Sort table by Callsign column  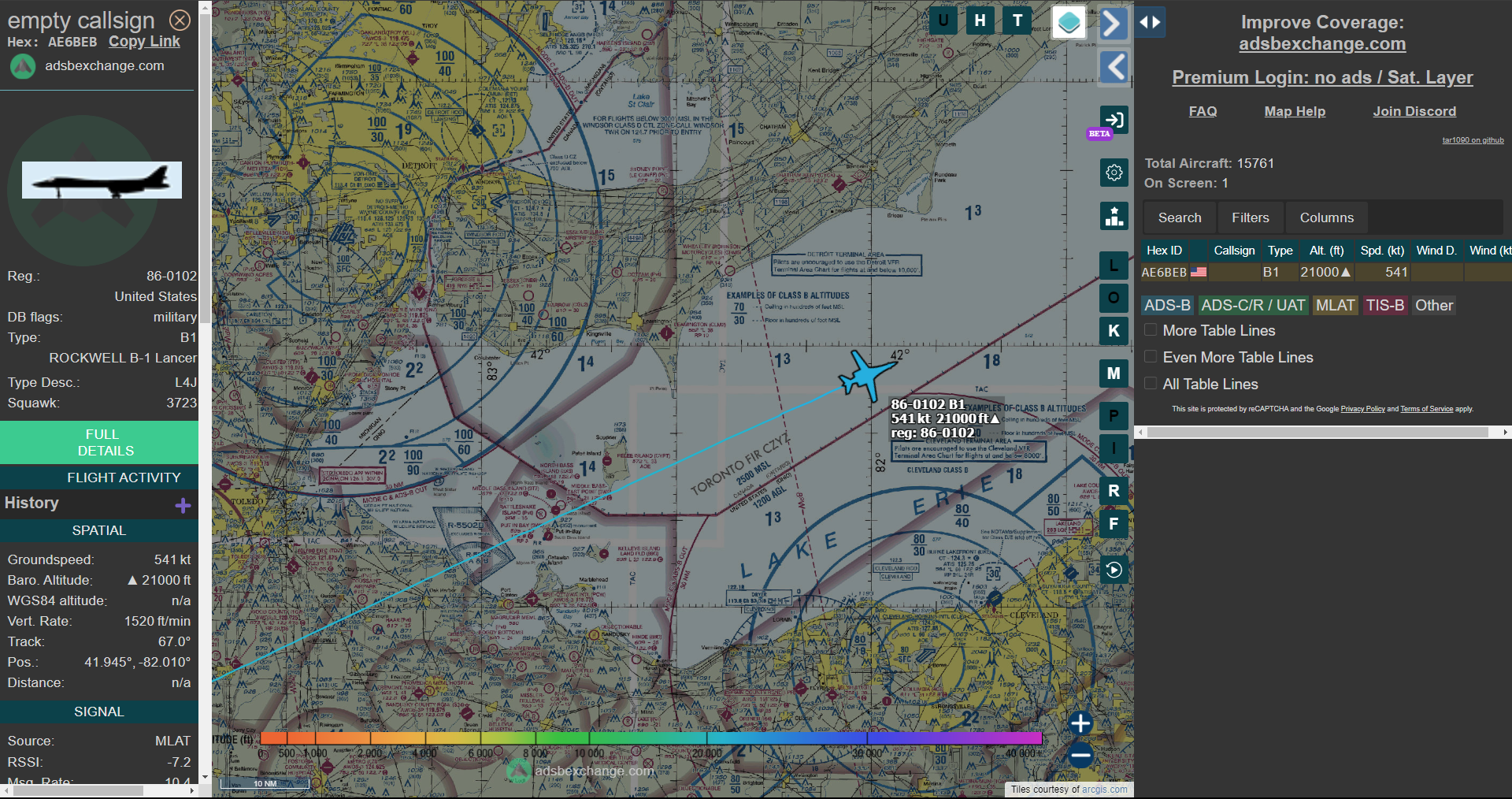(x=1234, y=251)
